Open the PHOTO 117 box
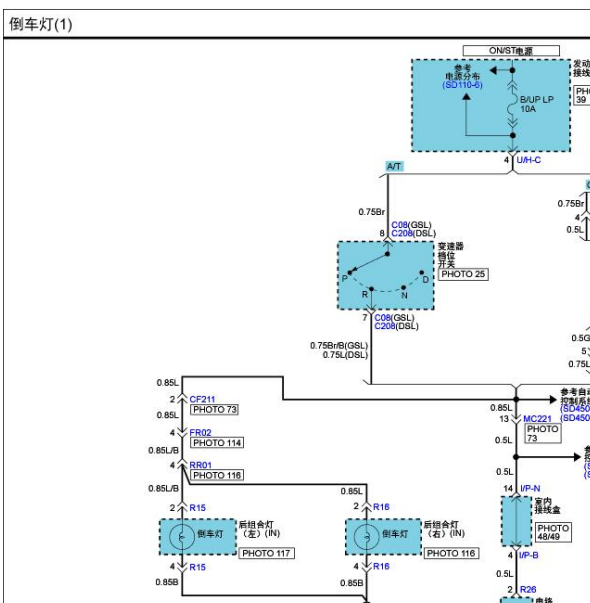The height and width of the screenshot is (603, 590). click(266, 553)
